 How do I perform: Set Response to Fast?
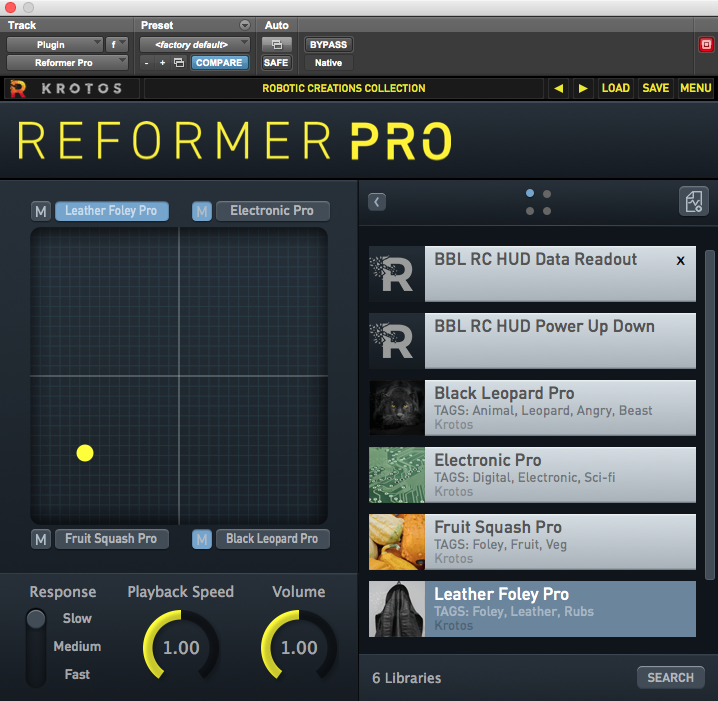pos(77,674)
